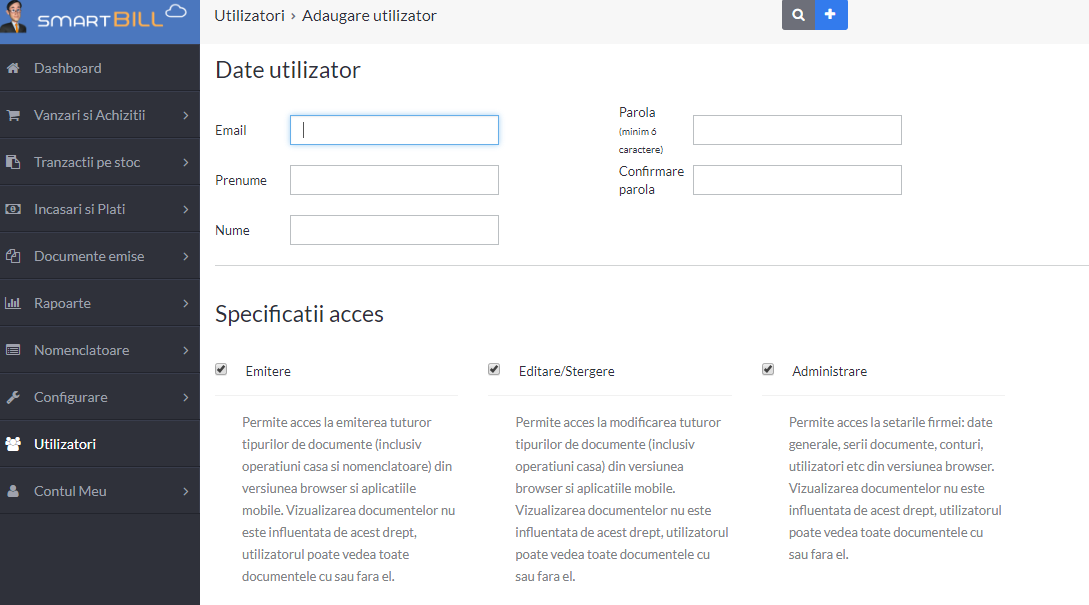Expand the Vanzari si Achizitii chevron
The image size is (1089, 605).
point(185,115)
